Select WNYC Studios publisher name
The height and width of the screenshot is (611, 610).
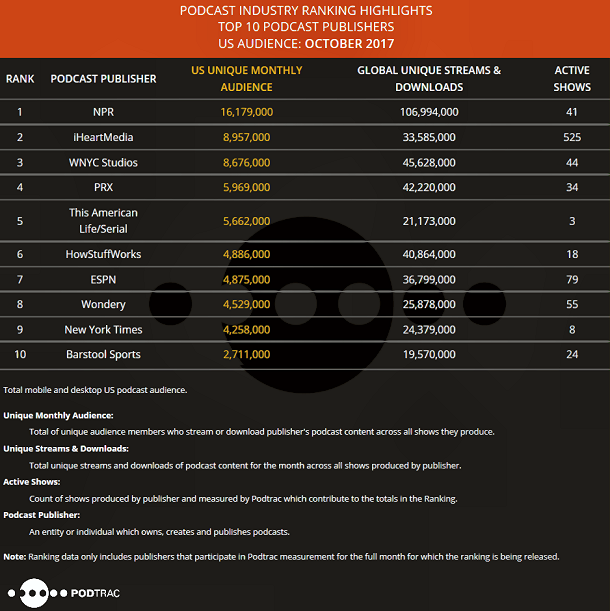pyautogui.click(x=103, y=162)
